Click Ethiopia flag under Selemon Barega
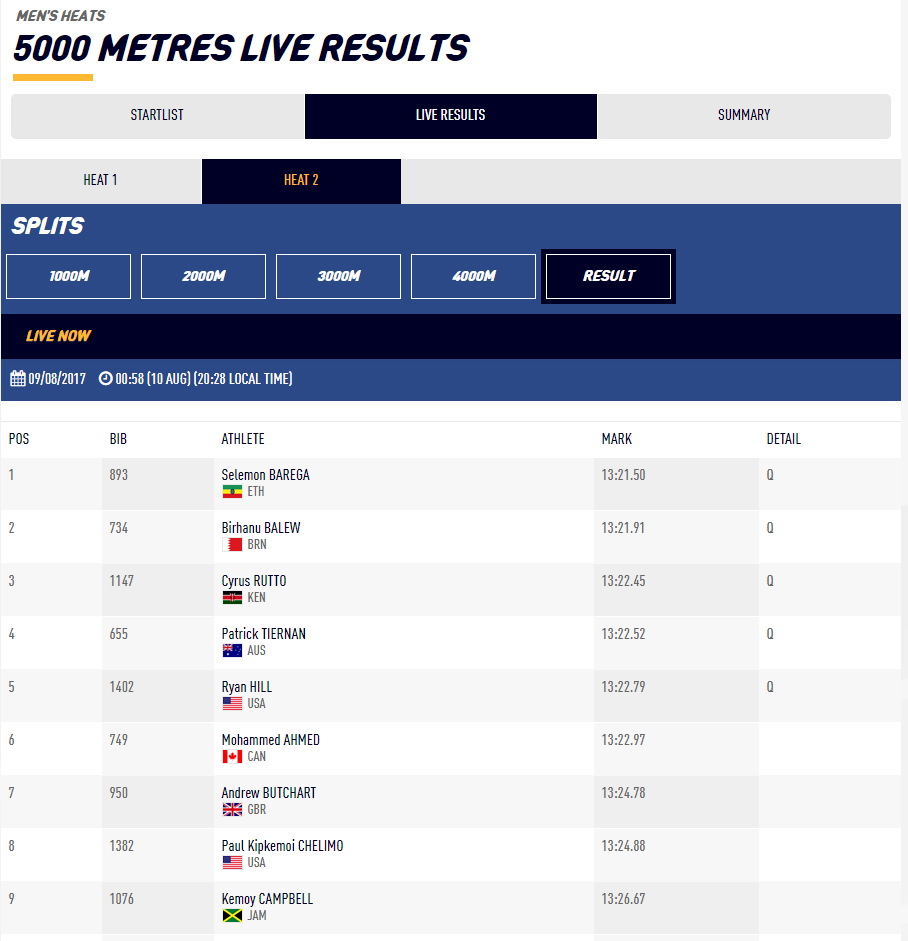 tap(232, 492)
